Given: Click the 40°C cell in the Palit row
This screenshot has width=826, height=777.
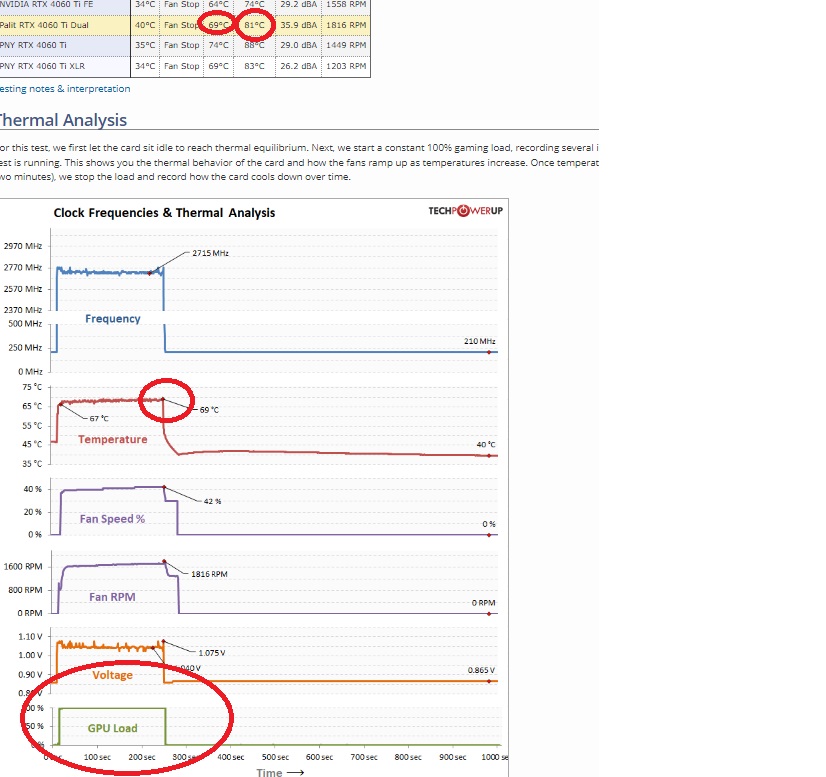Looking at the screenshot, I should tap(145, 25).
